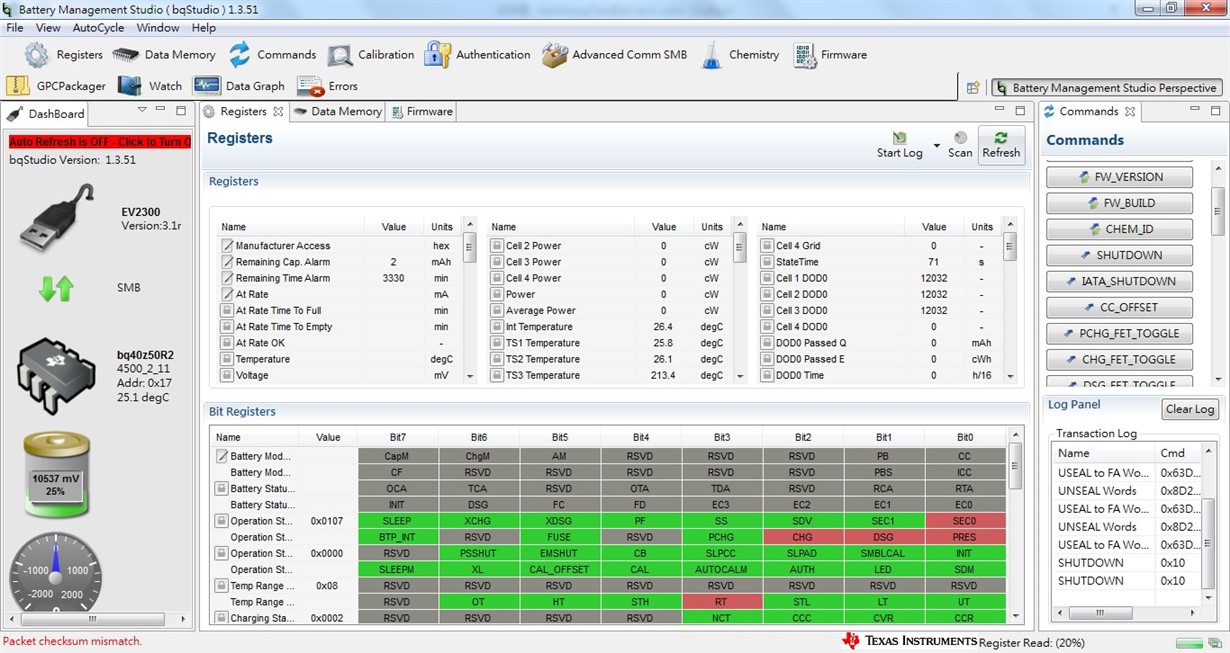The width and height of the screenshot is (1230, 653).
Task: Close the Registers tab with X
Action: [278, 112]
